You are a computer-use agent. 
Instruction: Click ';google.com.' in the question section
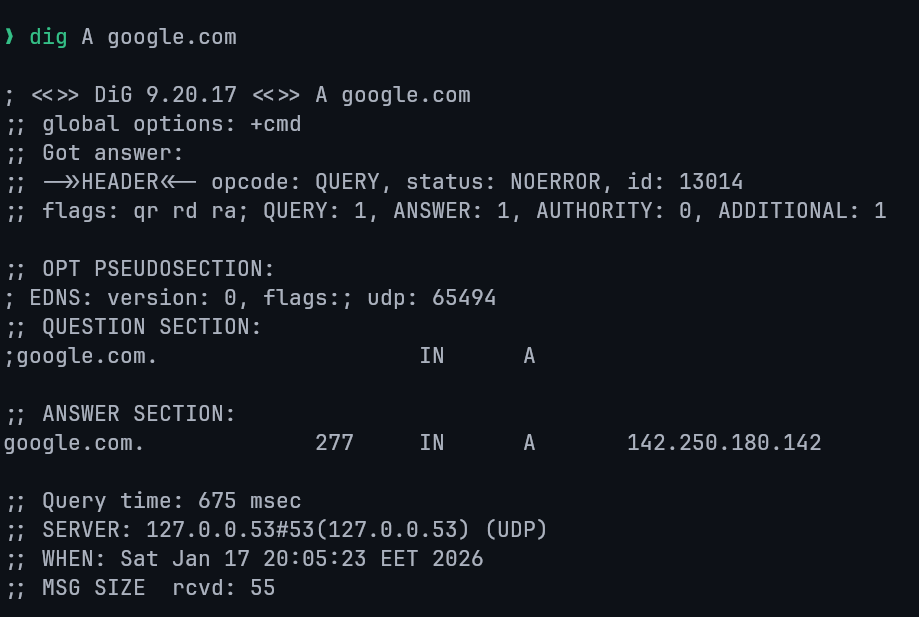point(81,356)
